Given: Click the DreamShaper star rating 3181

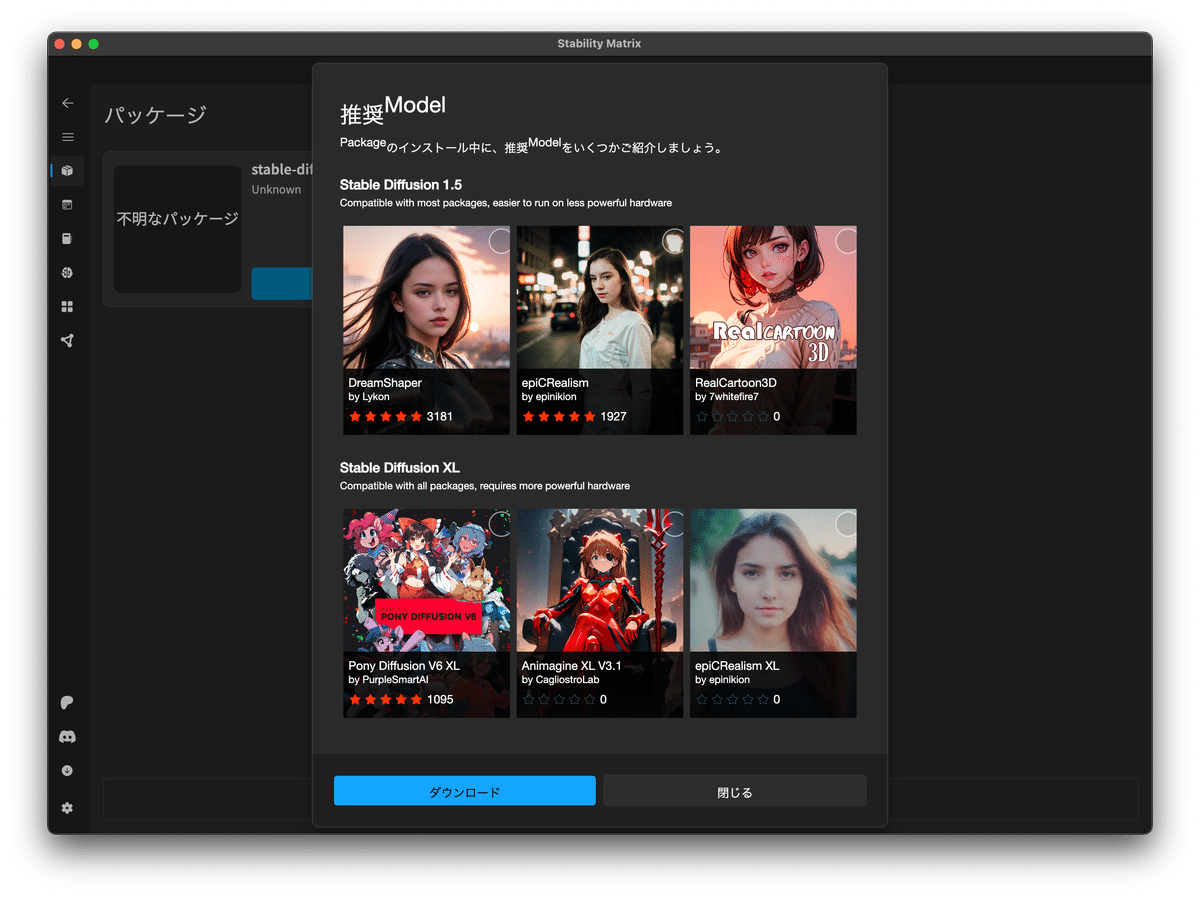Looking at the screenshot, I should (x=401, y=416).
